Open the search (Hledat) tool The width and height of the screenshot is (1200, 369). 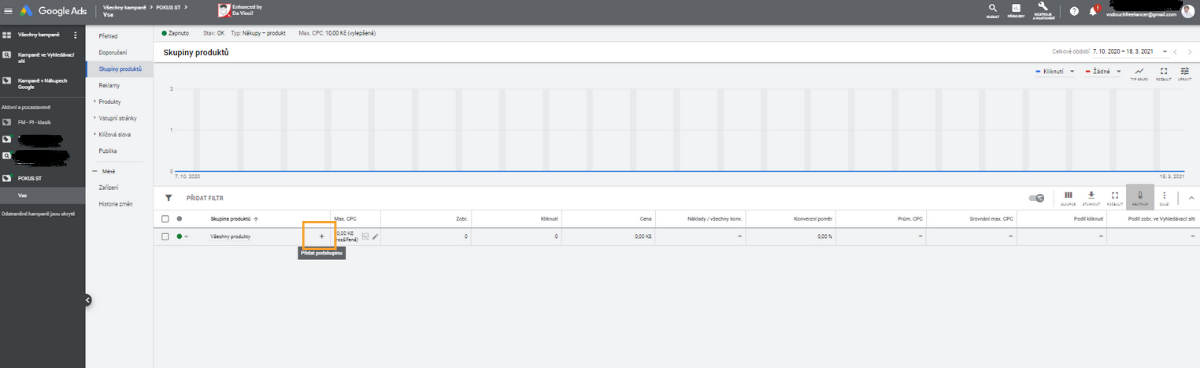[992, 10]
